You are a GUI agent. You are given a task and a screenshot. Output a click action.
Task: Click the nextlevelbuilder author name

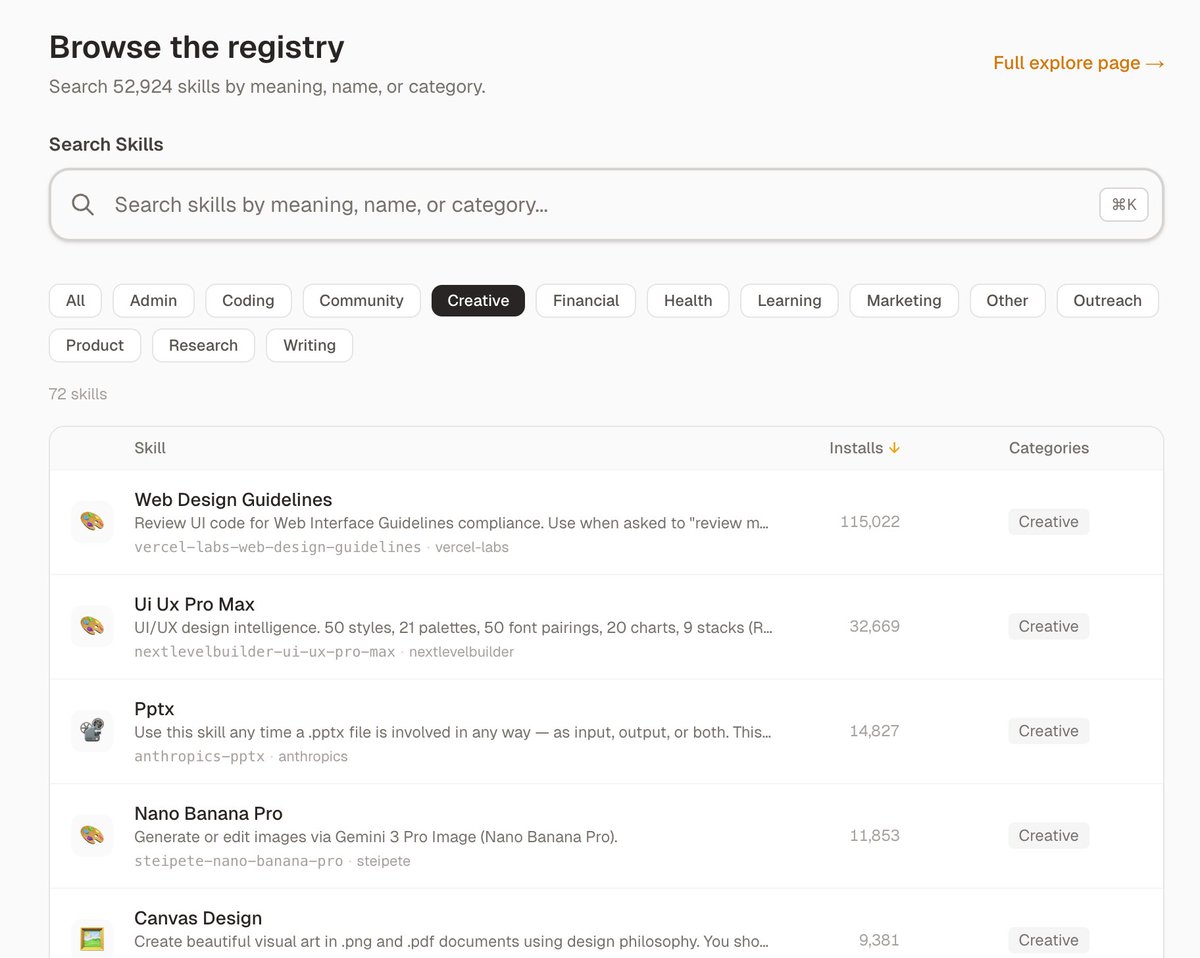tap(461, 652)
